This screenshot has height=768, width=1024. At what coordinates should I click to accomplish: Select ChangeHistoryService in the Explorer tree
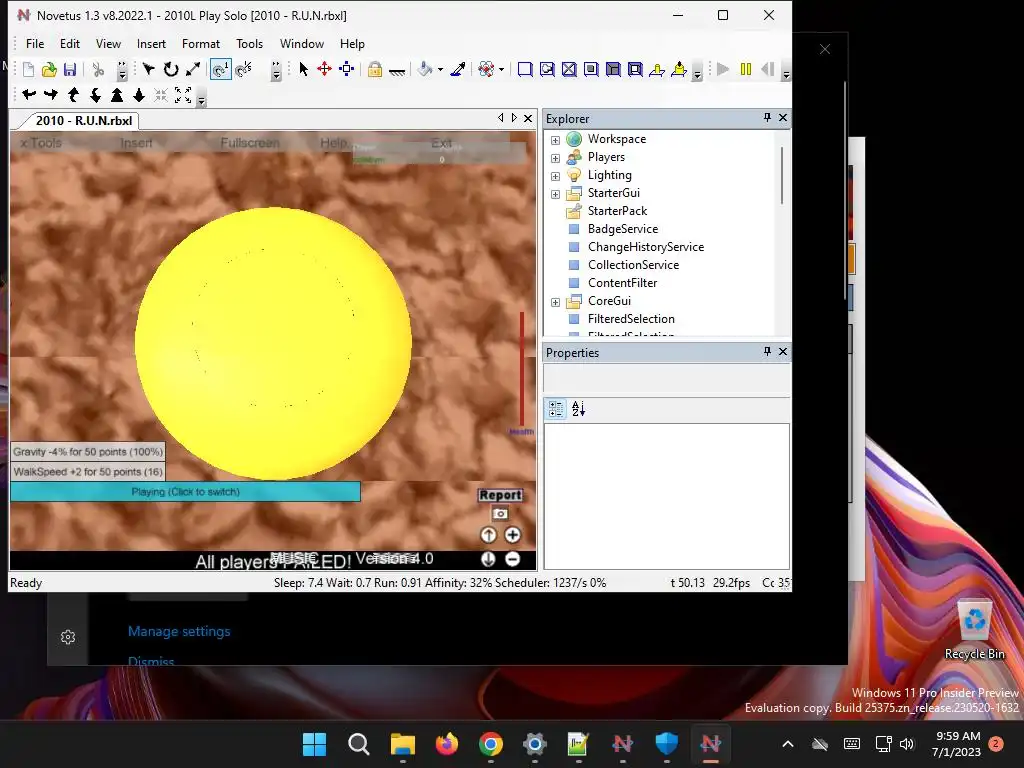[646, 247]
